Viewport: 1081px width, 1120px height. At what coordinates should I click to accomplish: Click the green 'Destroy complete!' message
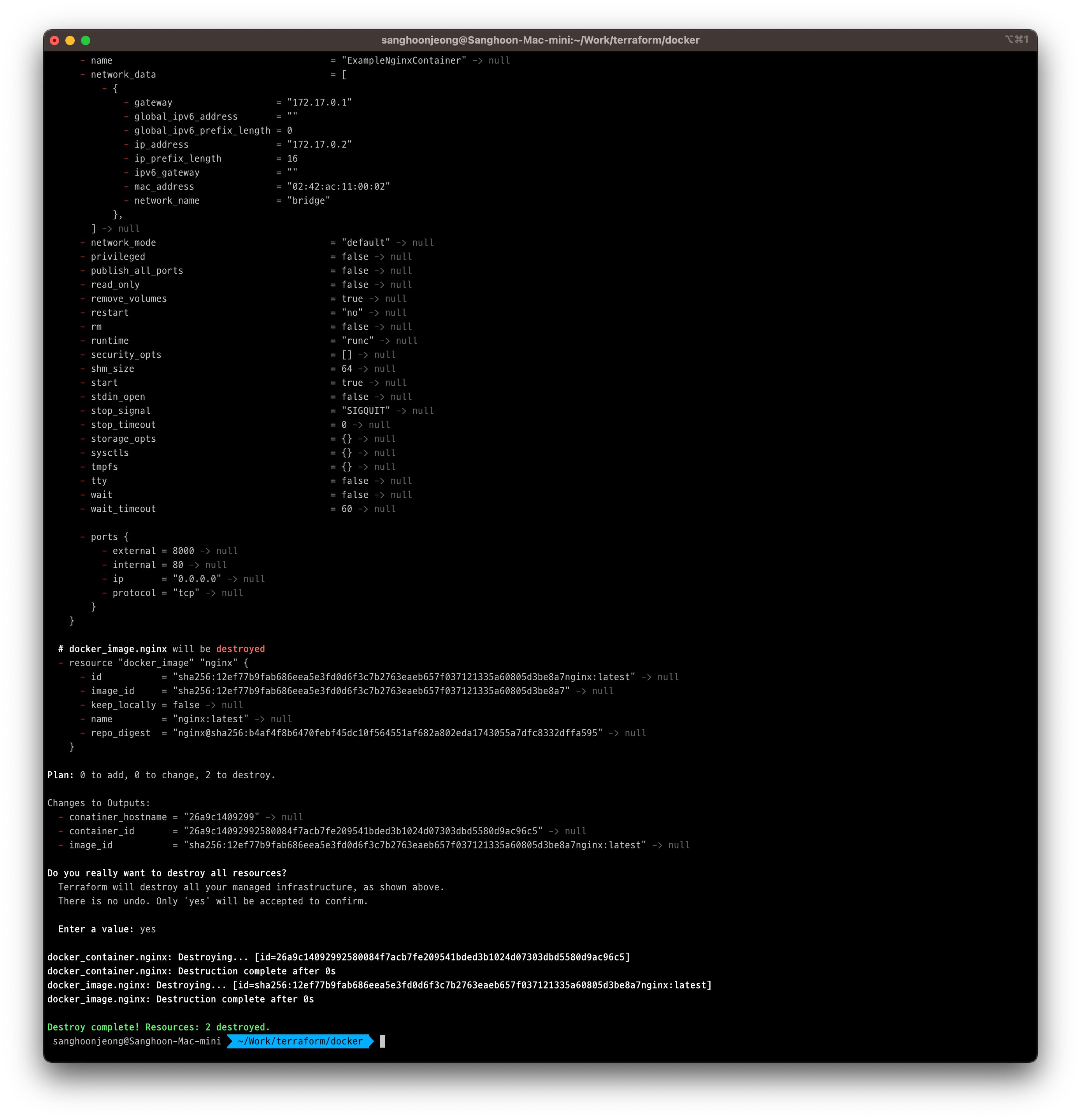coord(158,1027)
